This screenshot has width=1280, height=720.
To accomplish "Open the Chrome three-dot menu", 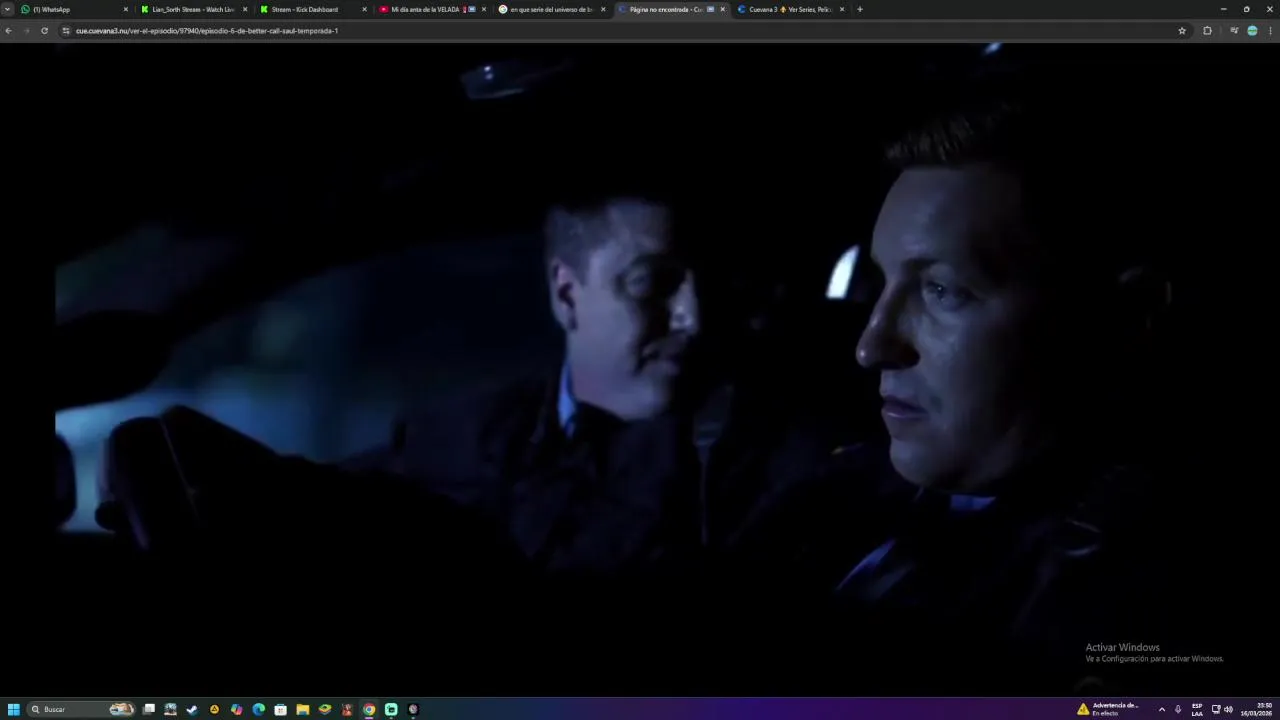I will [1271, 31].
